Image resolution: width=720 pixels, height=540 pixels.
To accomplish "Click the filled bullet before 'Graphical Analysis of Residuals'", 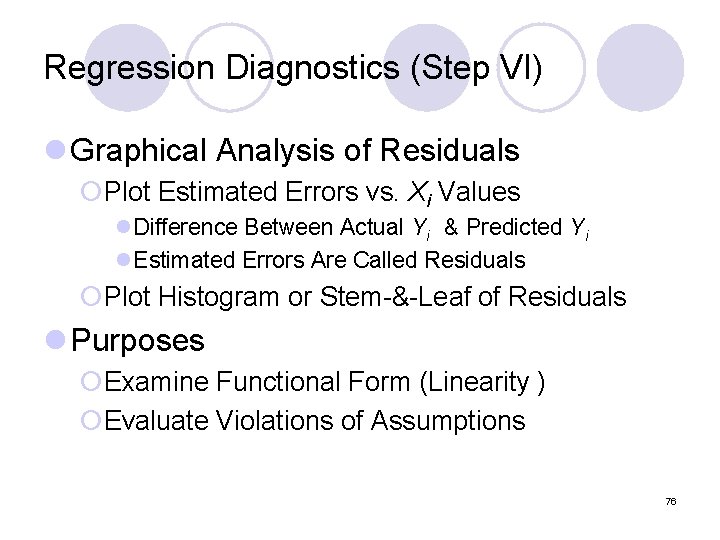I will click(x=56, y=151).
